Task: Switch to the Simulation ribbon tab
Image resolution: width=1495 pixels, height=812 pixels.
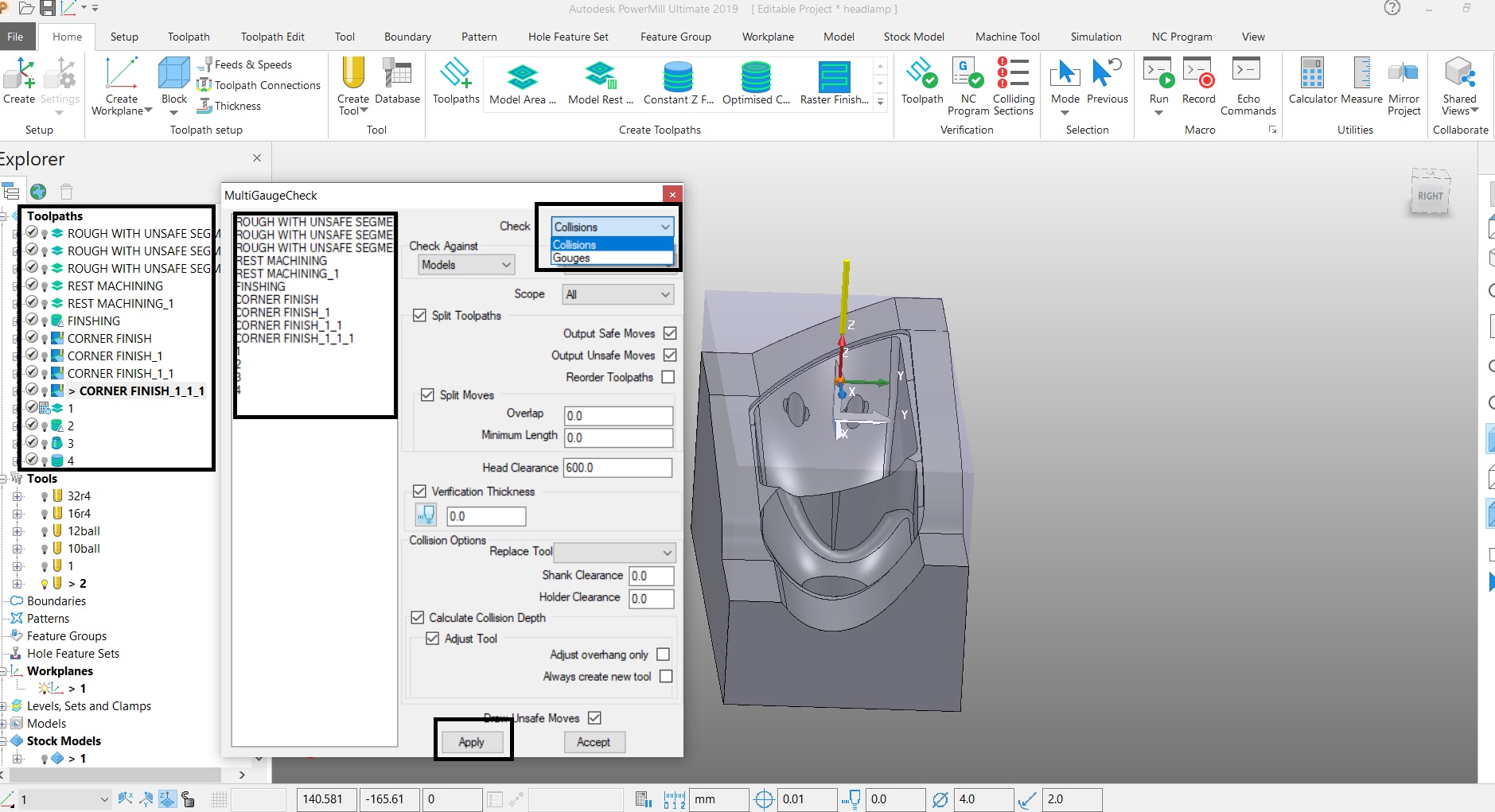Action: click(1096, 37)
